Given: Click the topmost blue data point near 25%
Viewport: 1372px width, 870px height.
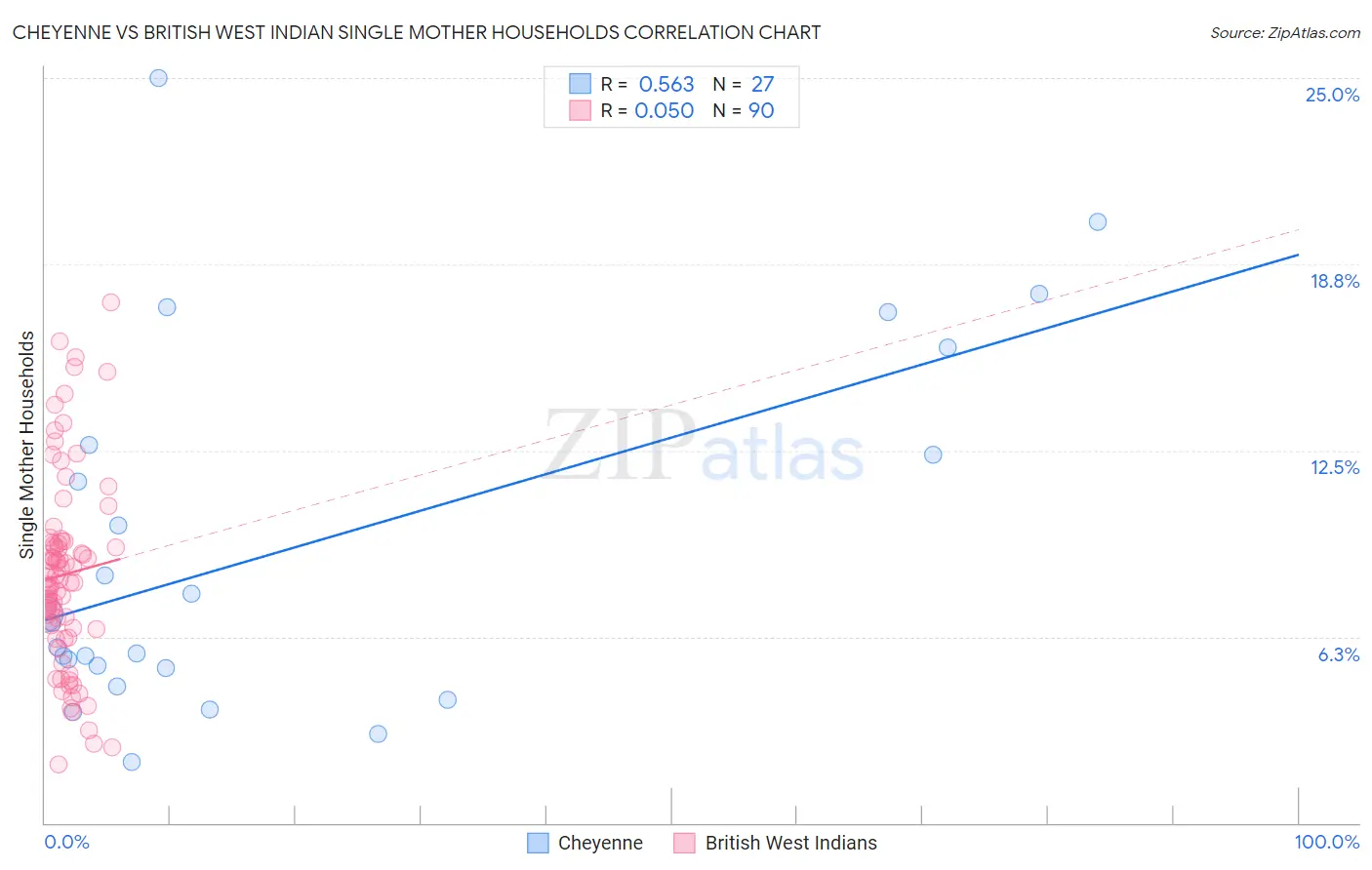Looking at the screenshot, I should [158, 78].
